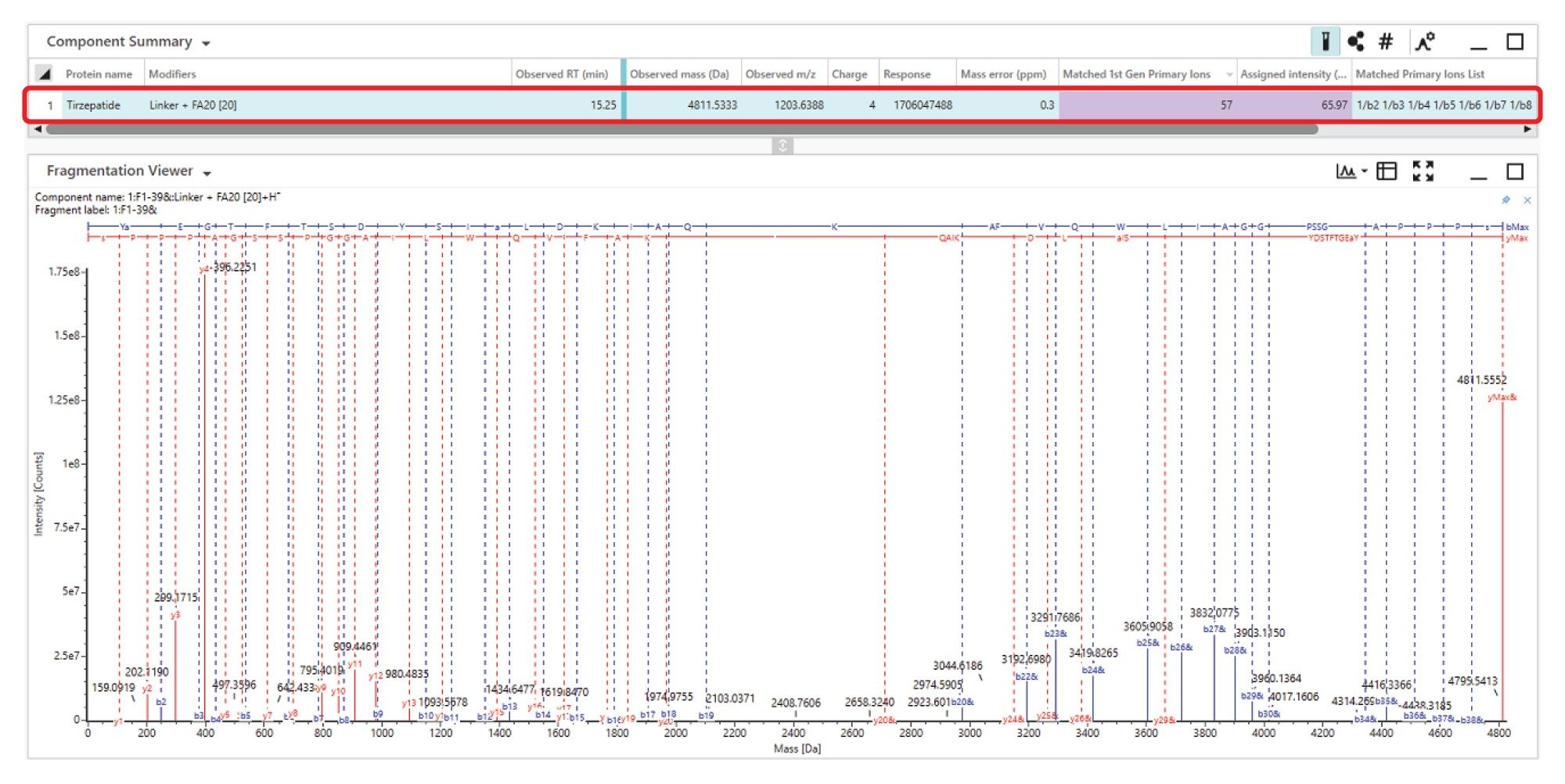Click the panel splitter collapse handle
1565x784 pixels.
pyautogui.click(x=782, y=146)
